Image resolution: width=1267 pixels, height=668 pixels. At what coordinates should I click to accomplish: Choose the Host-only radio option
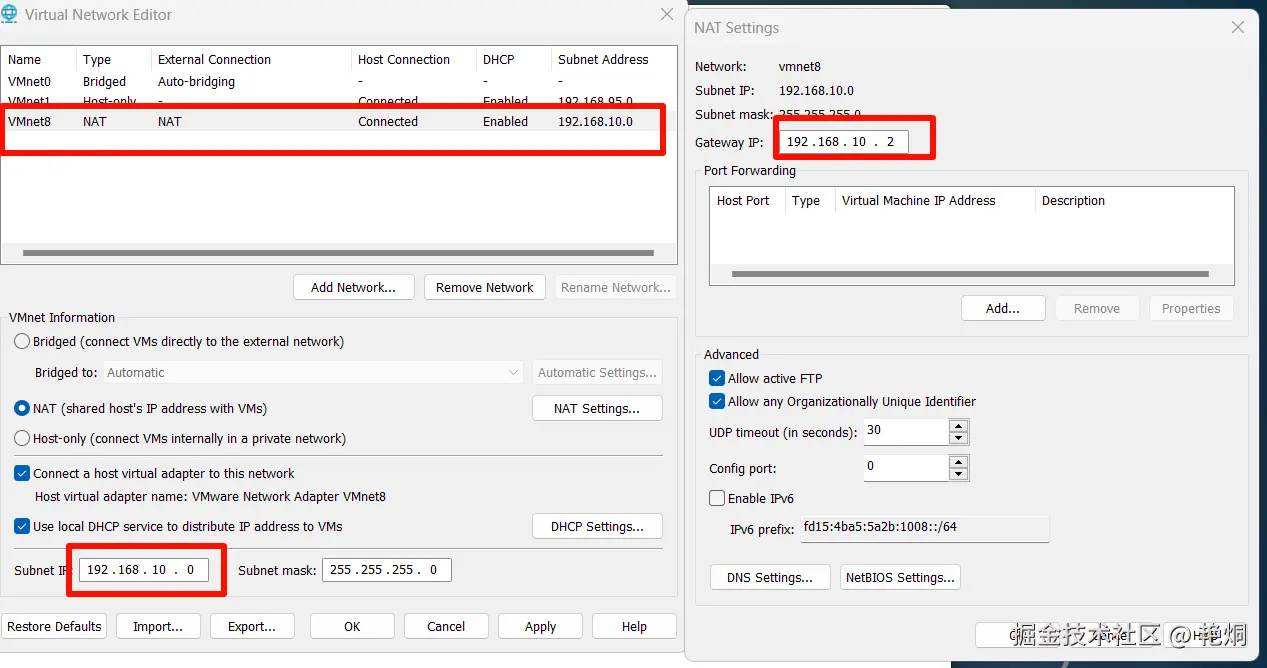[x=22, y=438]
